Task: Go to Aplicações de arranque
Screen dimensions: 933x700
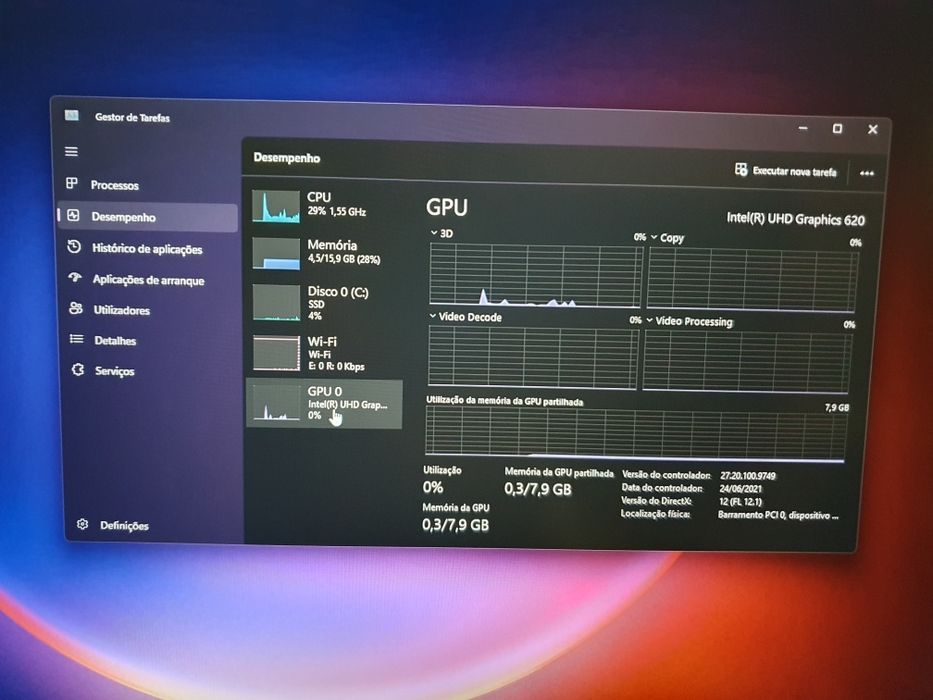Action: pos(148,280)
